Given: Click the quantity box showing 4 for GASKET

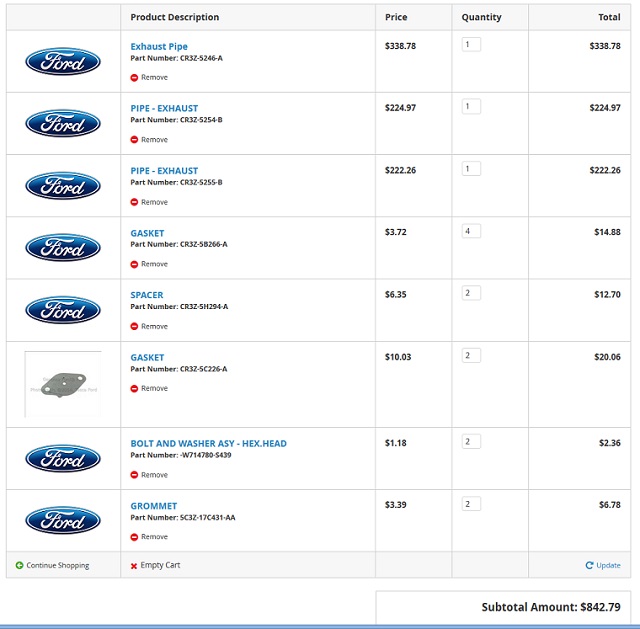Looking at the screenshot, I should (471, 231).
